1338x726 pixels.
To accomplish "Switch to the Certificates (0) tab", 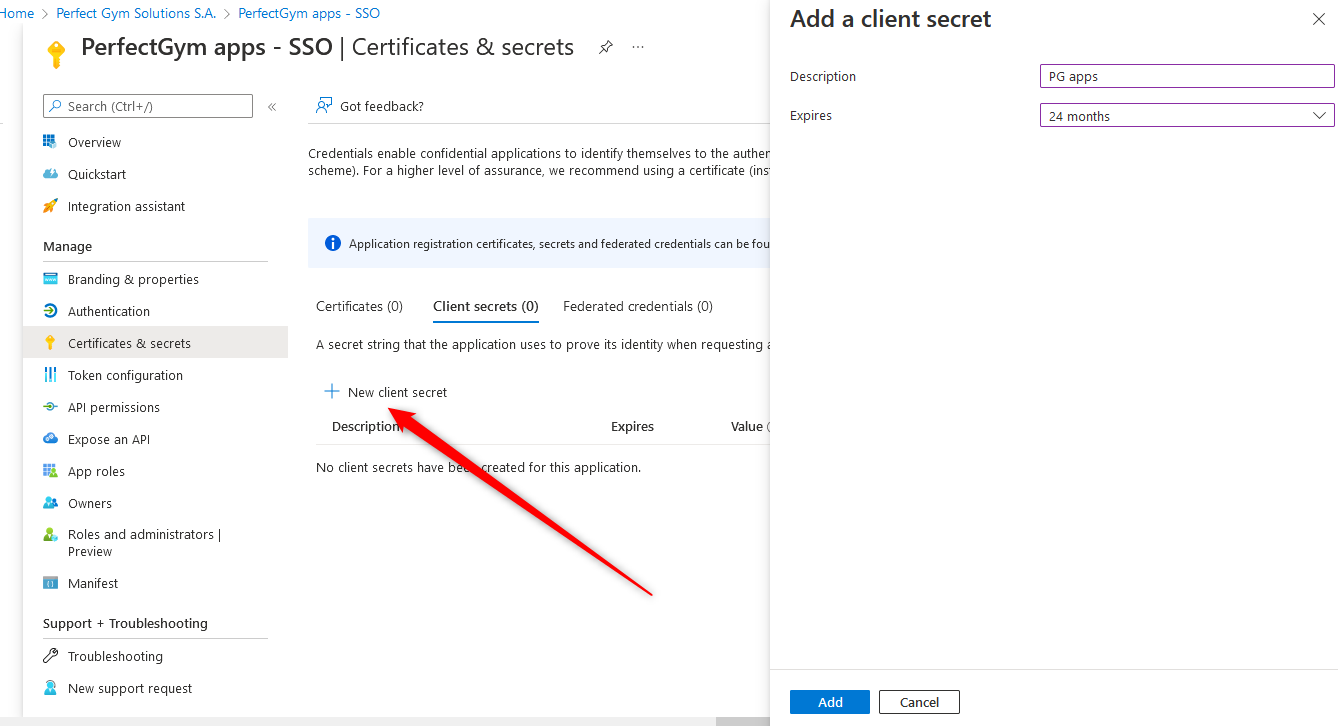I will coord(359,306).
